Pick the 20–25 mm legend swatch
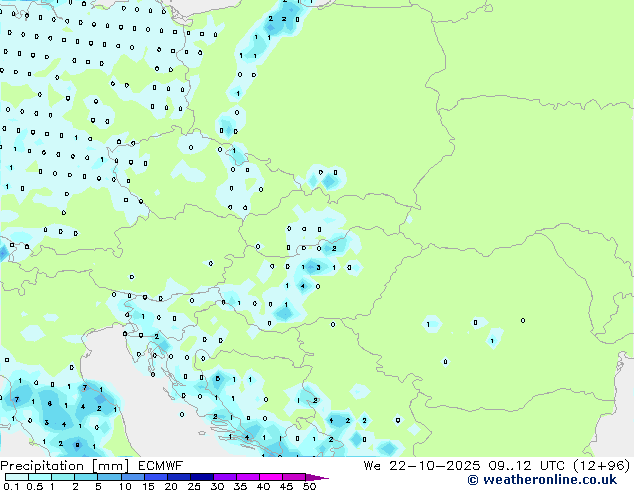Viewport: 634px width, 490px height. [x=179, y=477]
